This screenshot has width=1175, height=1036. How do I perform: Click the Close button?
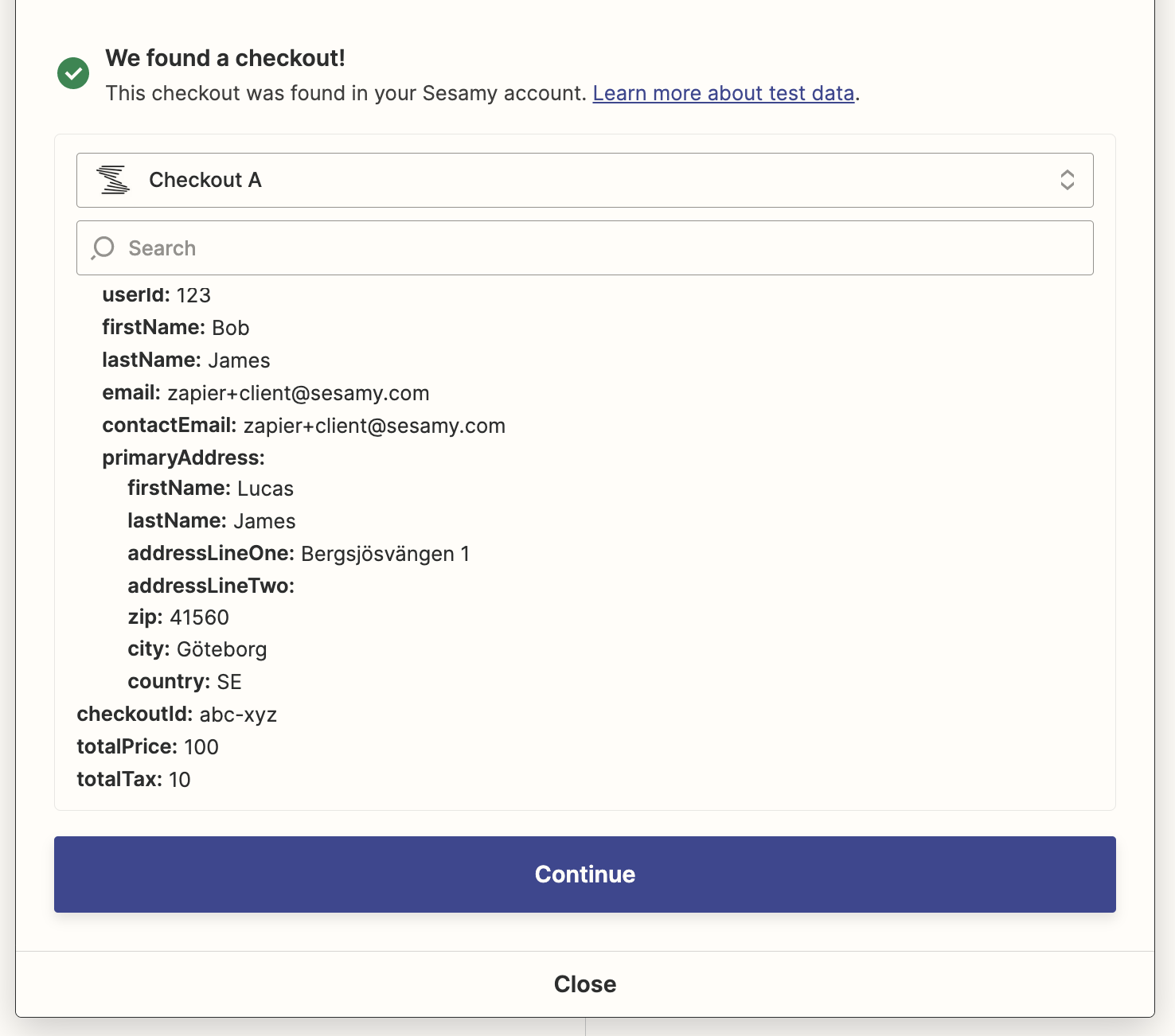pos(584,984)
